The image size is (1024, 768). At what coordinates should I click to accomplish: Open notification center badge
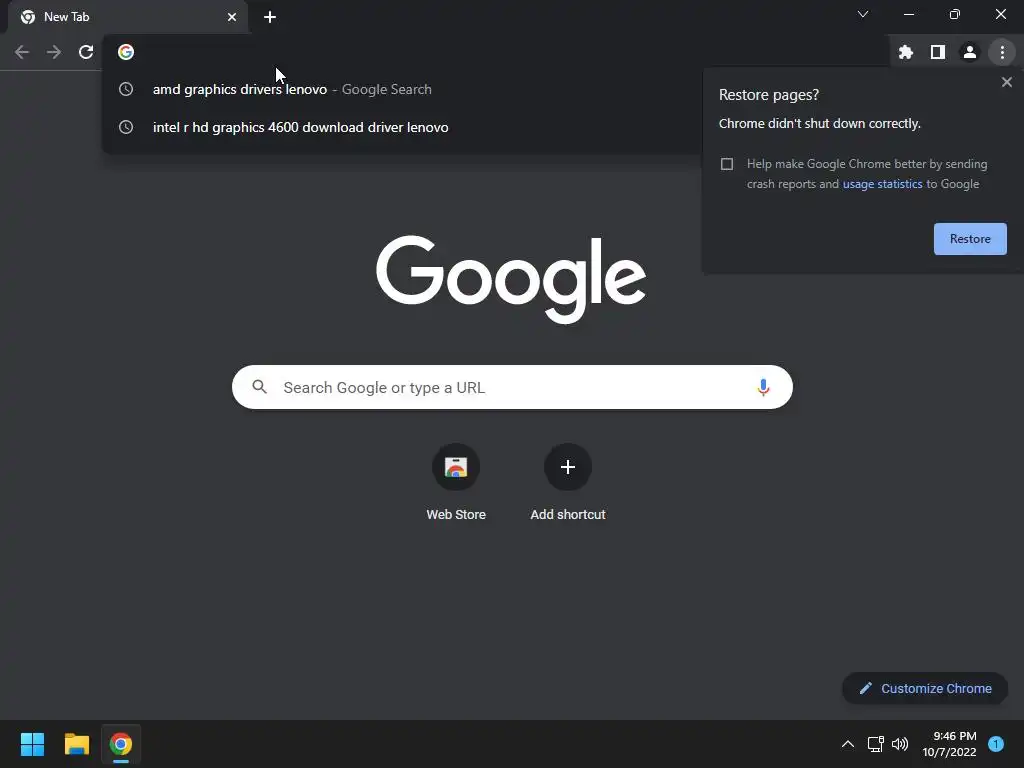[996, 744]
